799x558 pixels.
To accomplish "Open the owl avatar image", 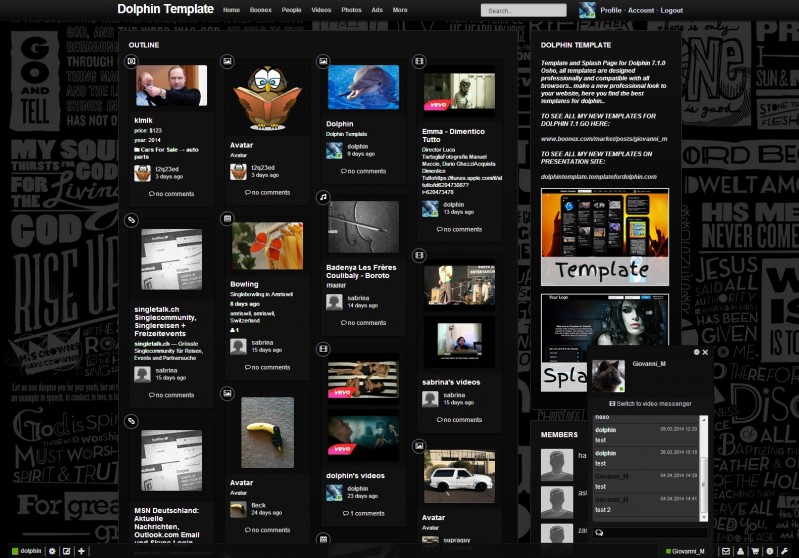I will [268, 98].
